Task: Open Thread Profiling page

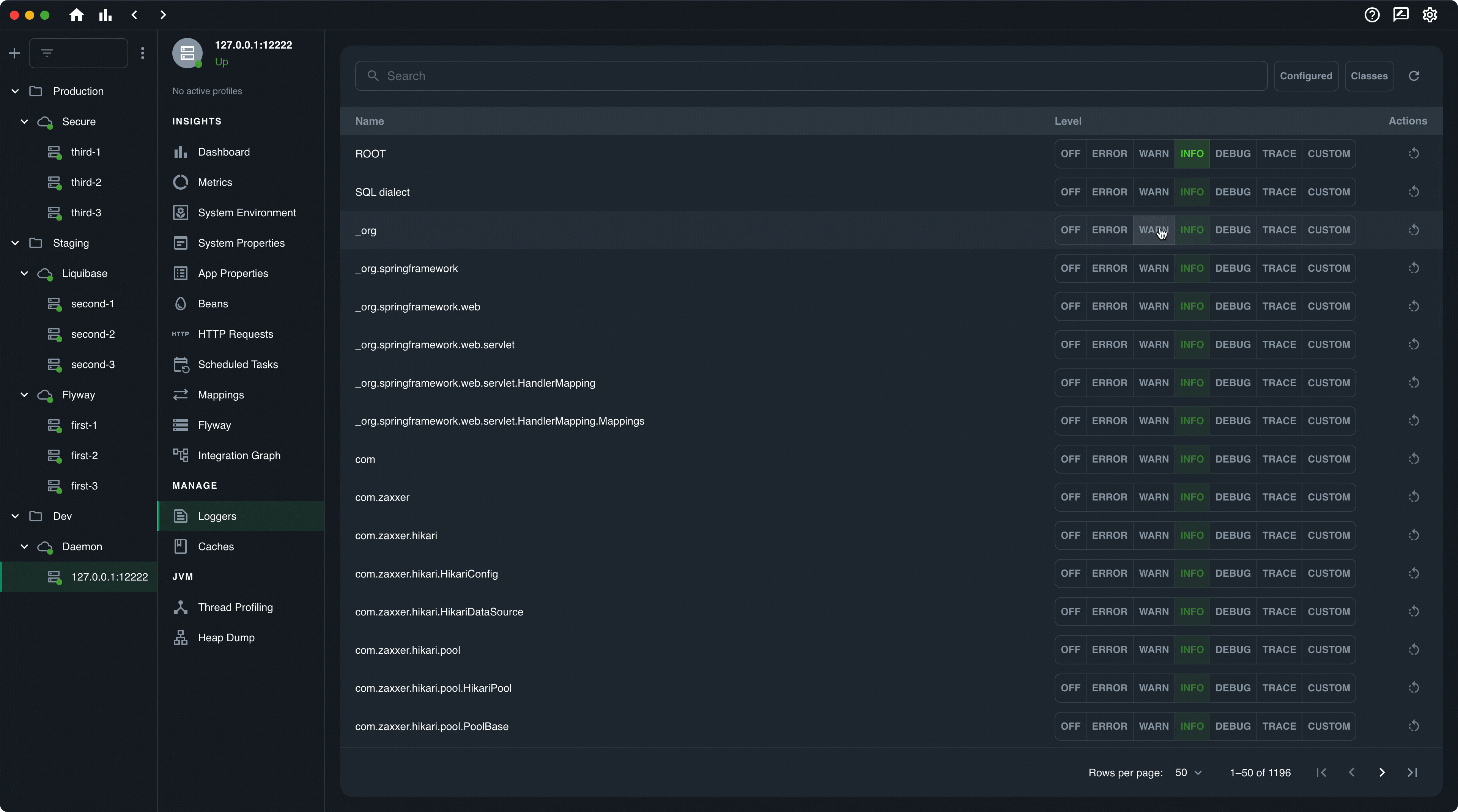Action: point(235,607)
